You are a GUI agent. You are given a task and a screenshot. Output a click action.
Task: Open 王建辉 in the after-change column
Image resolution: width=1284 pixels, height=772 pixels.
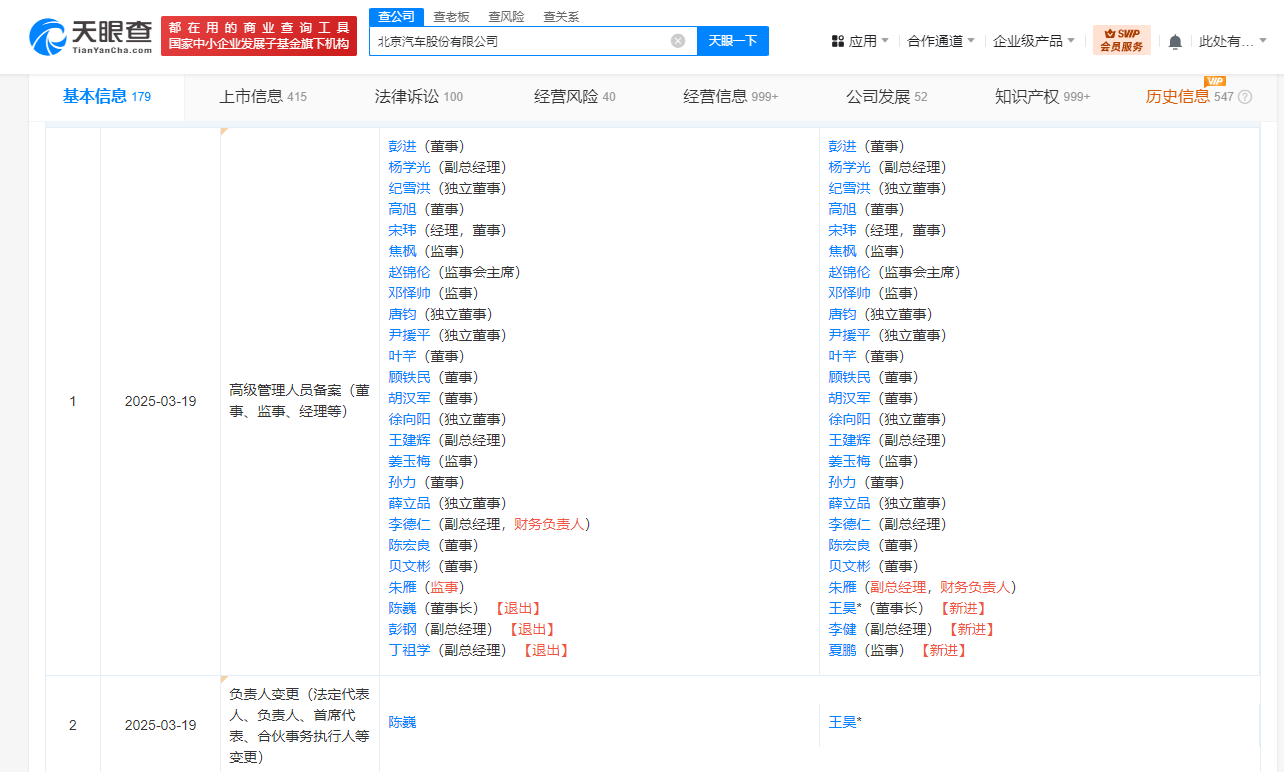[850, 440]
